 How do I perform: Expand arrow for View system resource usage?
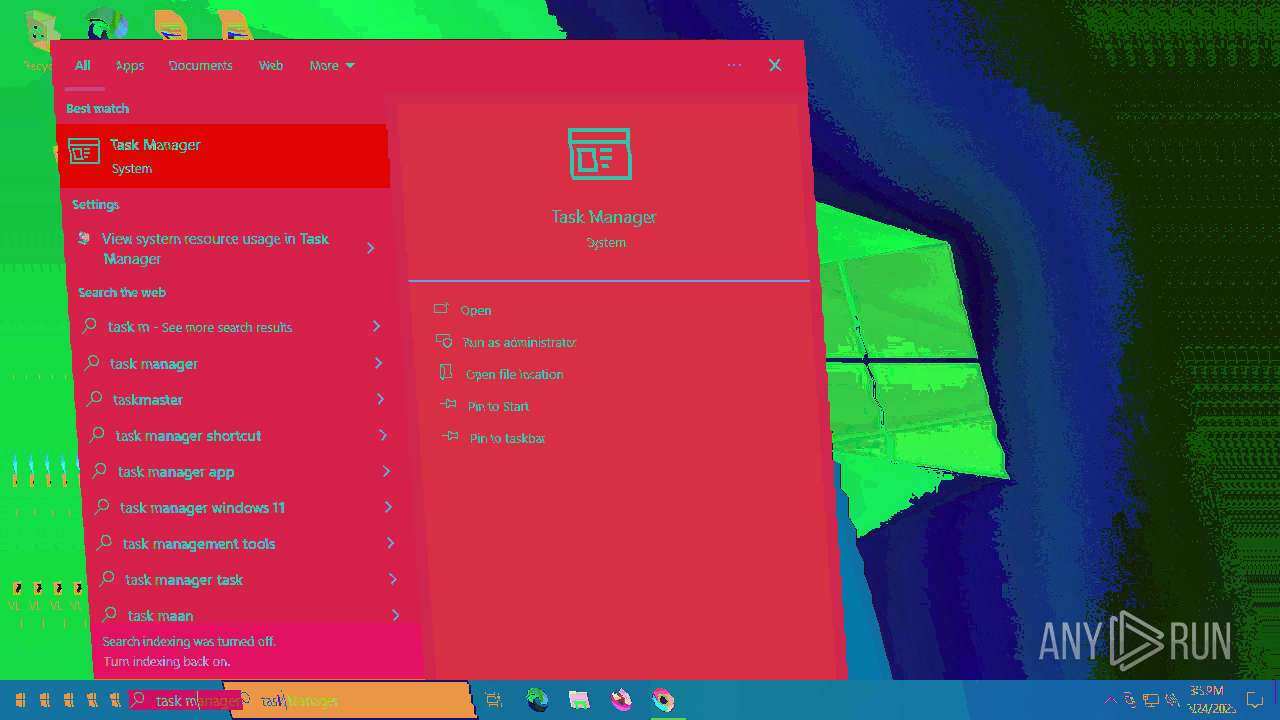tap(370, 248)
